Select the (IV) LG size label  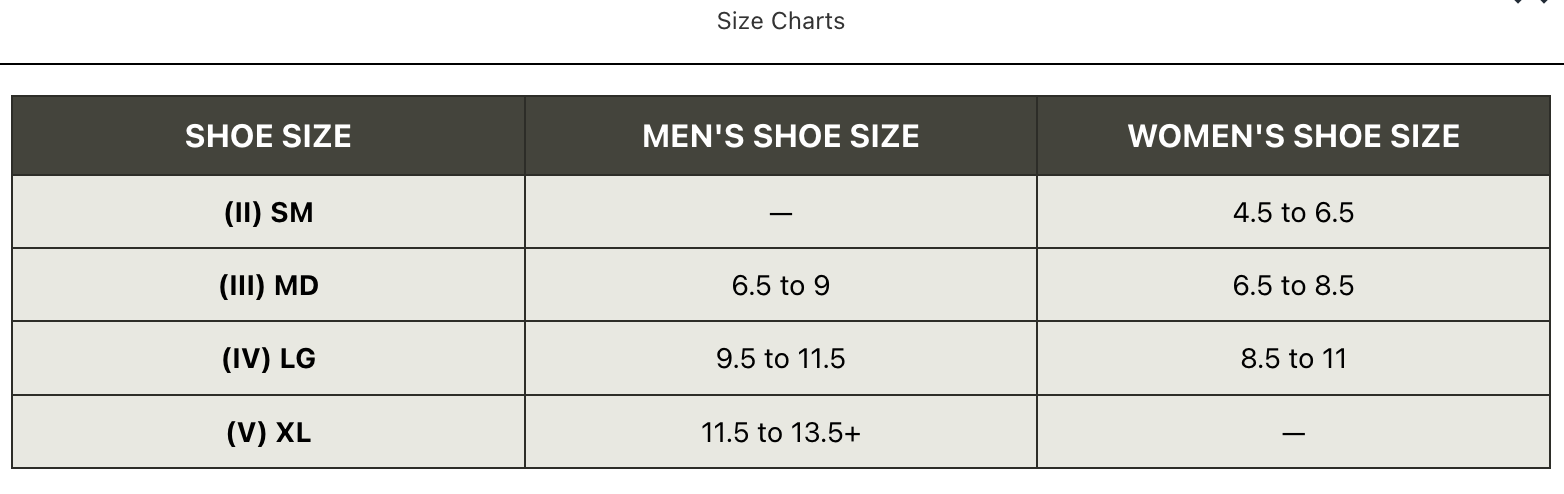tap(268, 358)
